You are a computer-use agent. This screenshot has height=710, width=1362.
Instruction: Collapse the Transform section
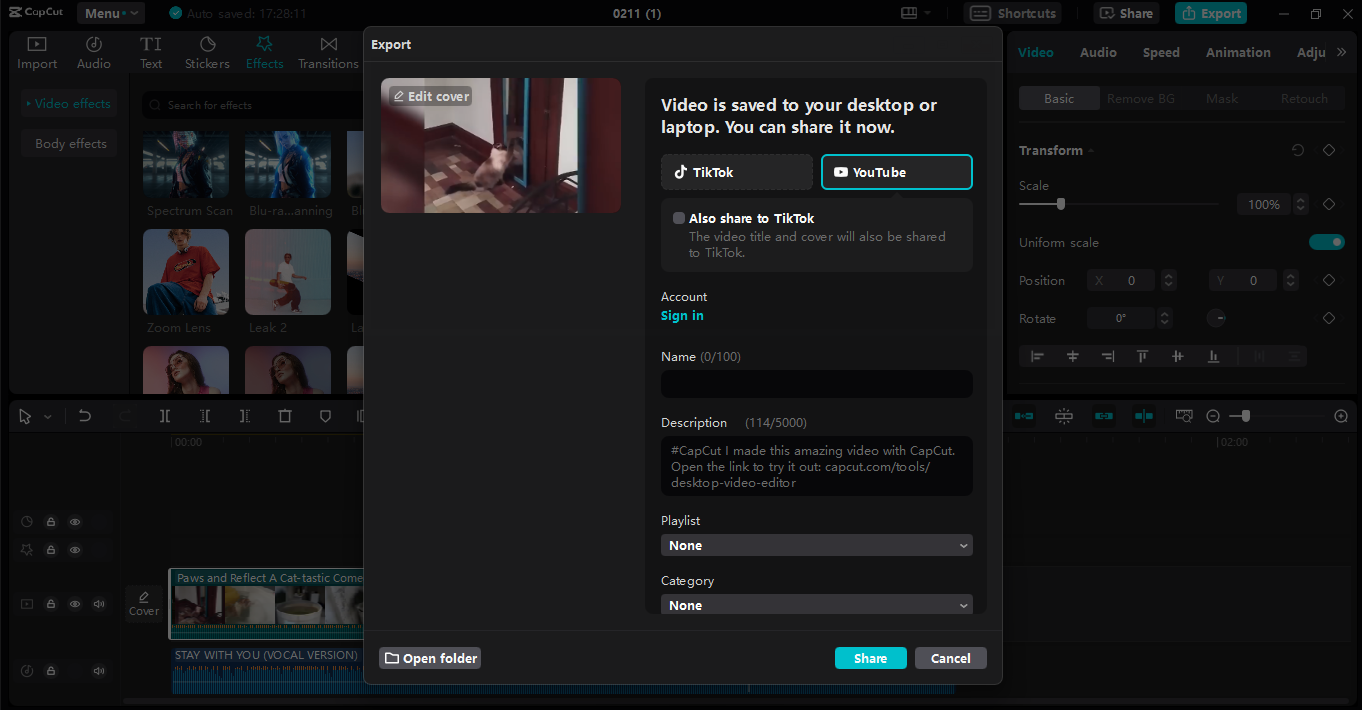[x=1092, y=151]
